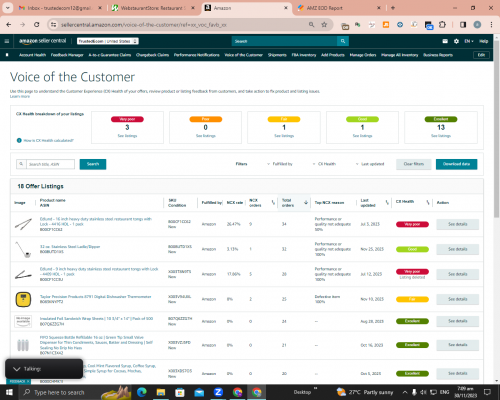
Task: Click the bookmark flag icon in the nav bar
Action: pos(7,55)
